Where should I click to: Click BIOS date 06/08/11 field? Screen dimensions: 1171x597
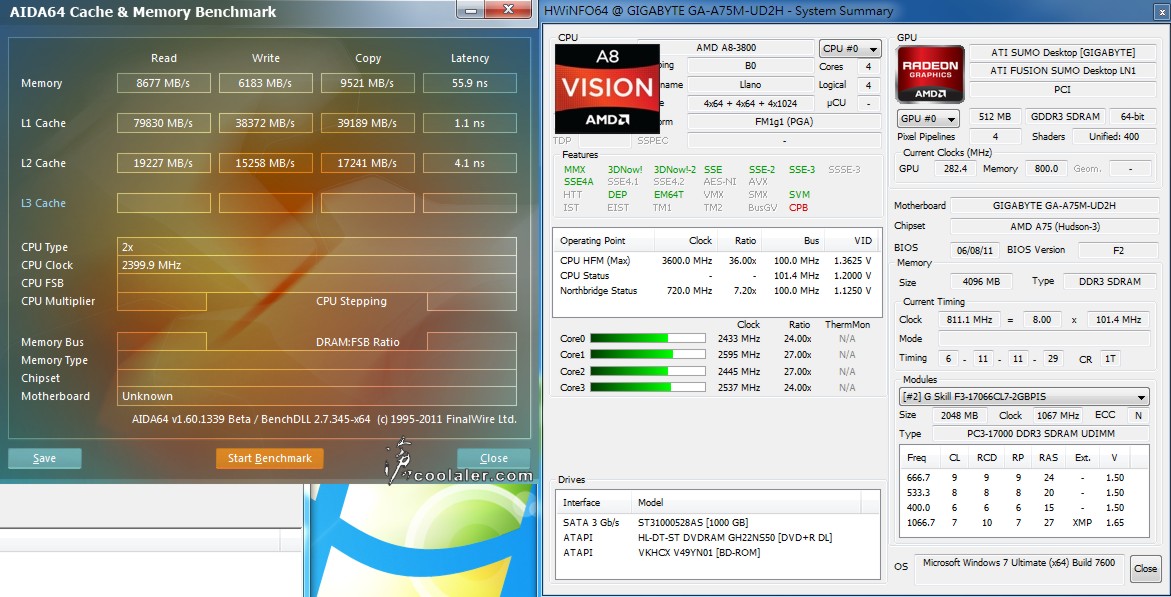click(975, 250)
